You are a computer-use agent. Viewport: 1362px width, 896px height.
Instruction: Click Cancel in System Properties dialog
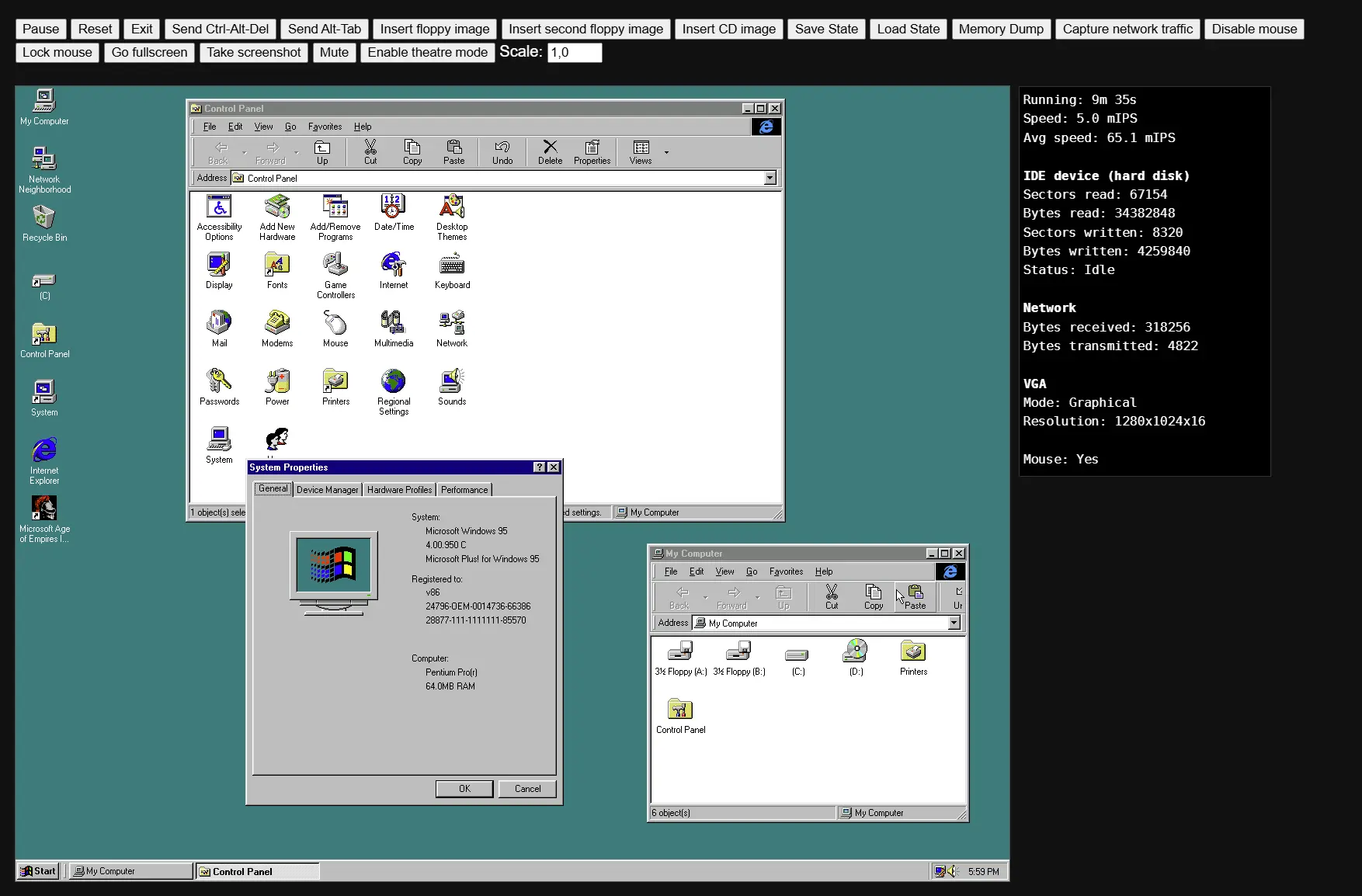click(x=527, y=789)
